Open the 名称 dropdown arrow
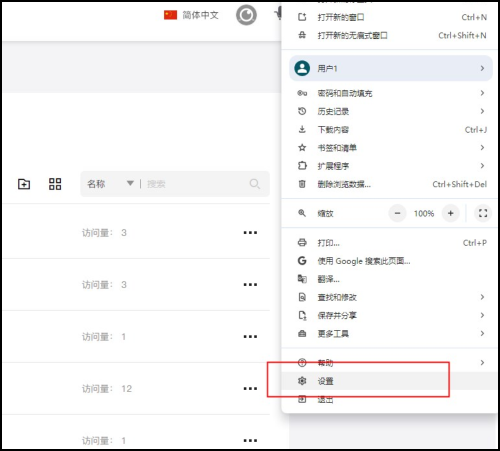The image size is (500, 451). (x=130, y=183)
